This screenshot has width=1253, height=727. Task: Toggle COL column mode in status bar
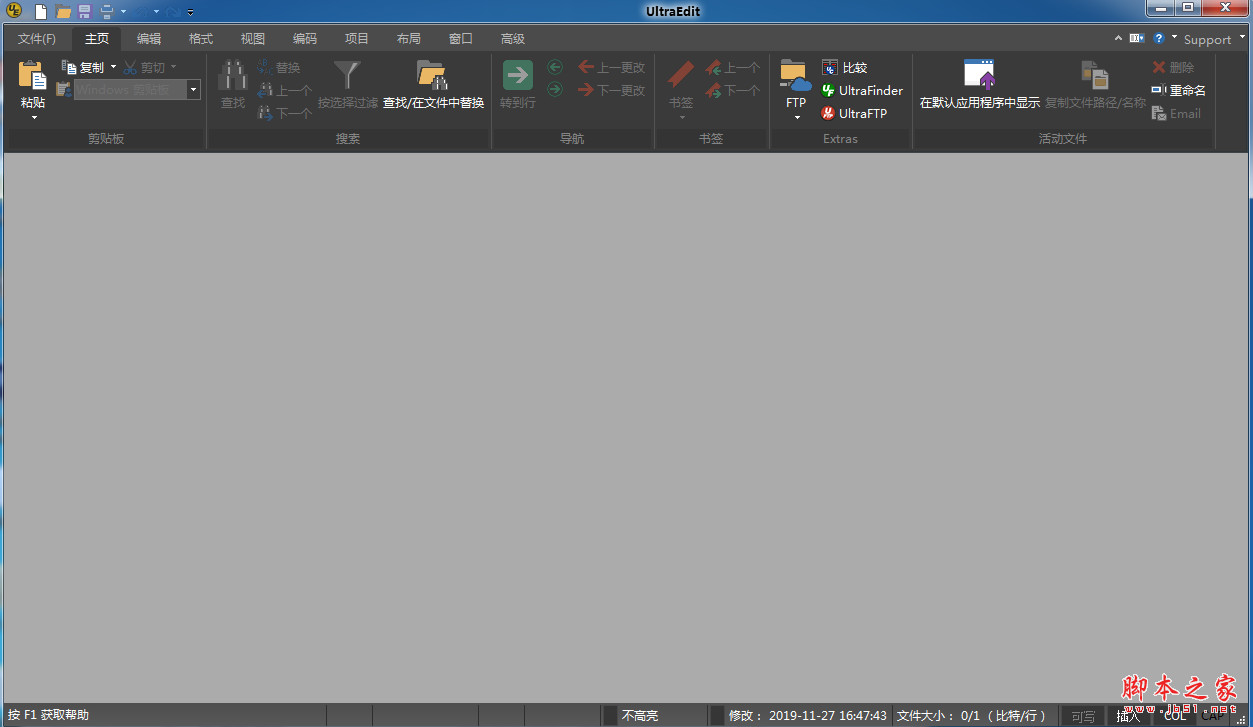pyautogui.click(x=1175, y=715)
